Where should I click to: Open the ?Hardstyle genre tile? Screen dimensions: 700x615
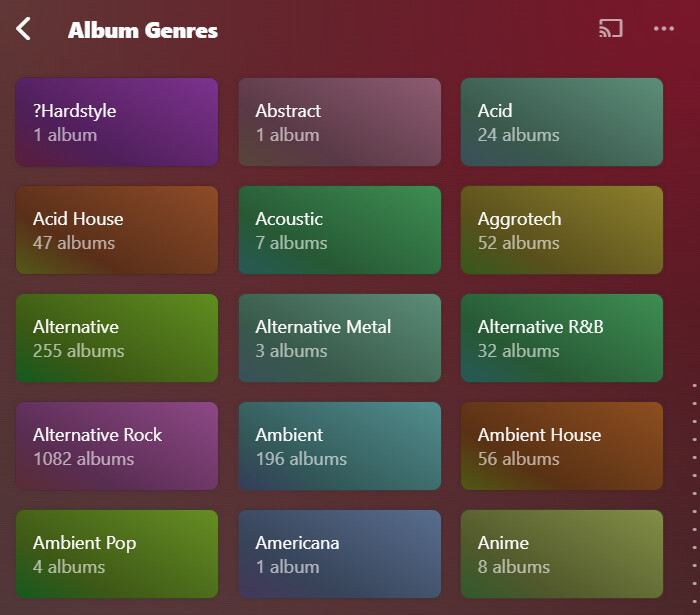(x=117, y=122)
